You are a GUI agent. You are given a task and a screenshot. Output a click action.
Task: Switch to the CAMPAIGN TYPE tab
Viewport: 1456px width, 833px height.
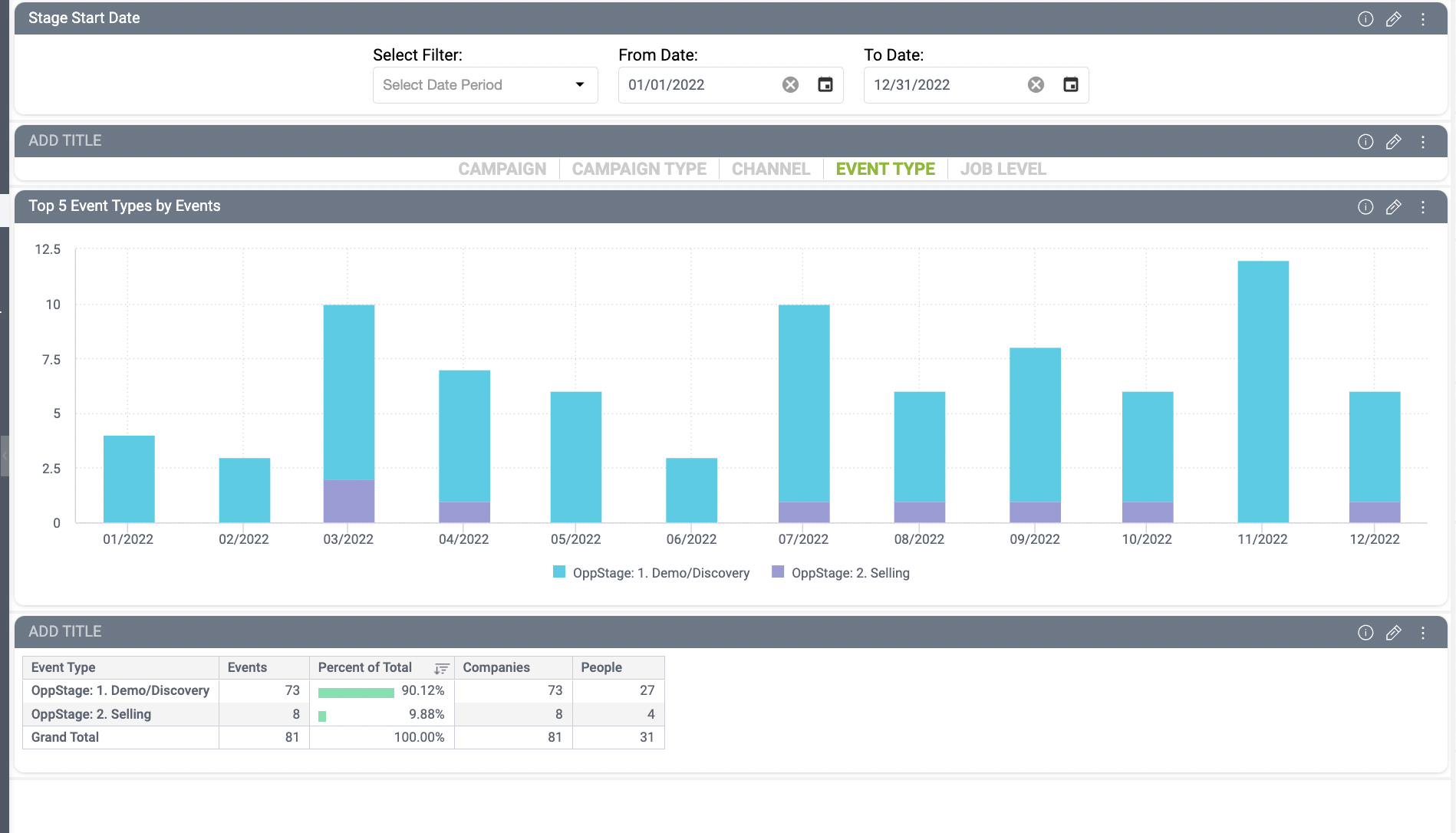(639, 169)
